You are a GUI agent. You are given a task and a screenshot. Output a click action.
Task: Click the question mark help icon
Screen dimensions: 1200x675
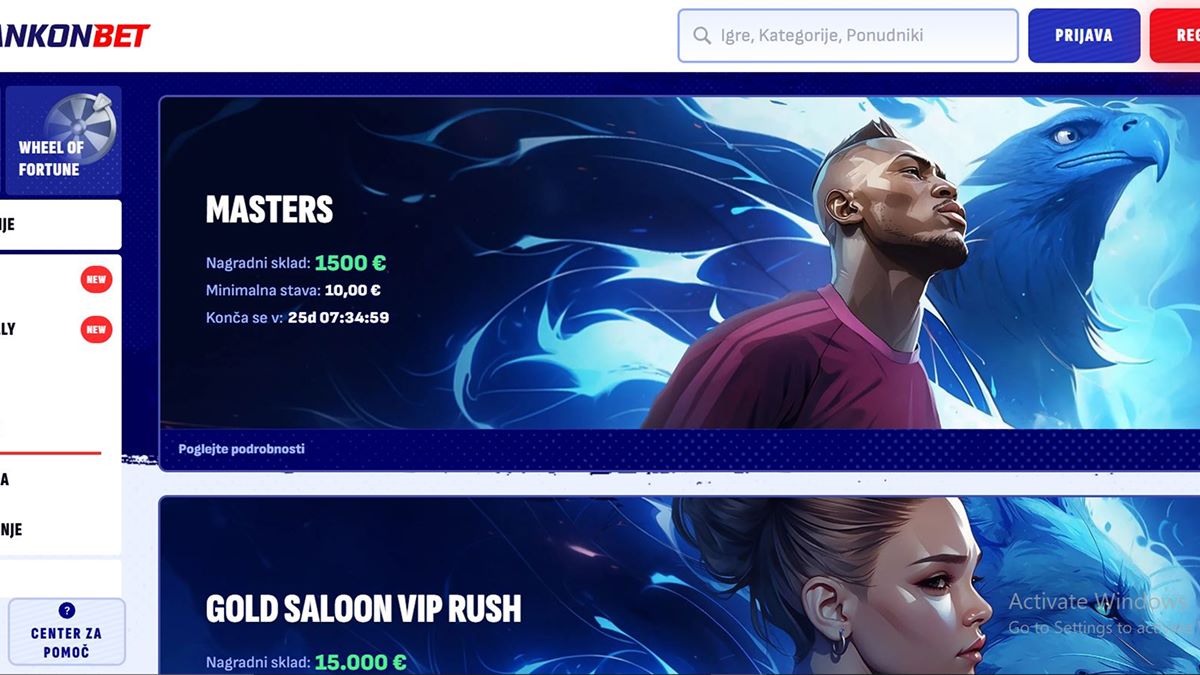pyautogui.click(x=67, y=610)
